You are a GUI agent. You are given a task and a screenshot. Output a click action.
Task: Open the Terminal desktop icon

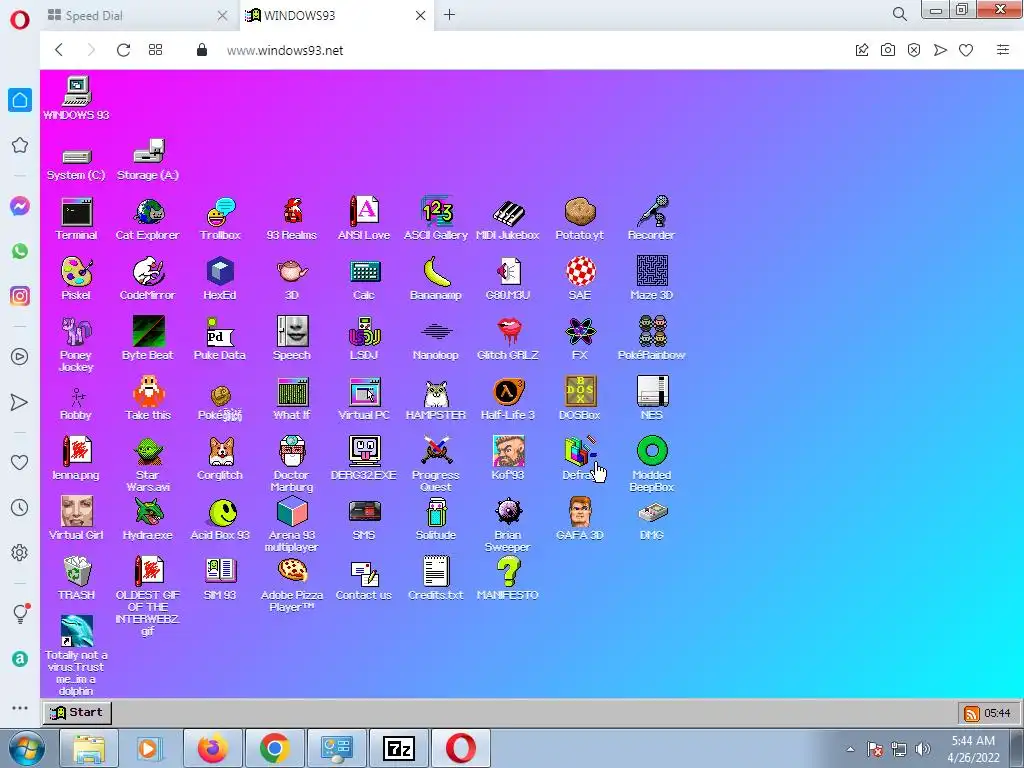coord(76,219)
